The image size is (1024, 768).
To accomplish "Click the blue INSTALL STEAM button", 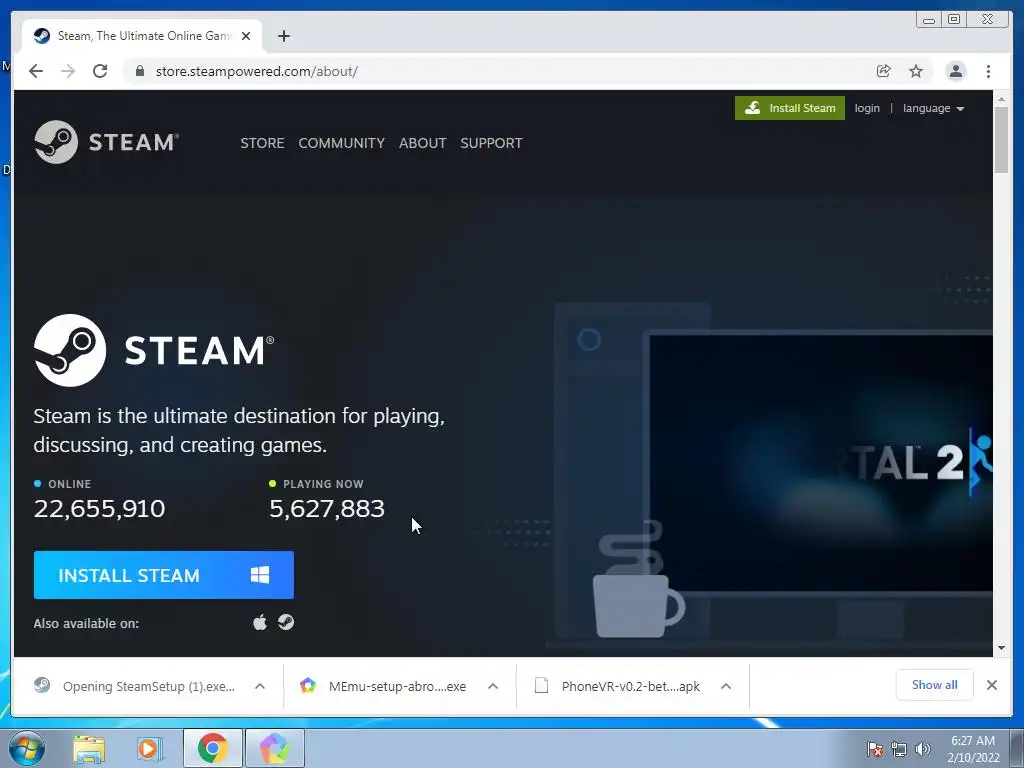I will tap(164, 575).
